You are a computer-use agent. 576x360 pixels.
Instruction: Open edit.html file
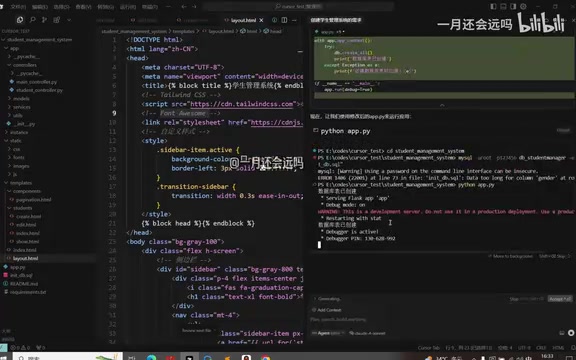tap(26, 225)
